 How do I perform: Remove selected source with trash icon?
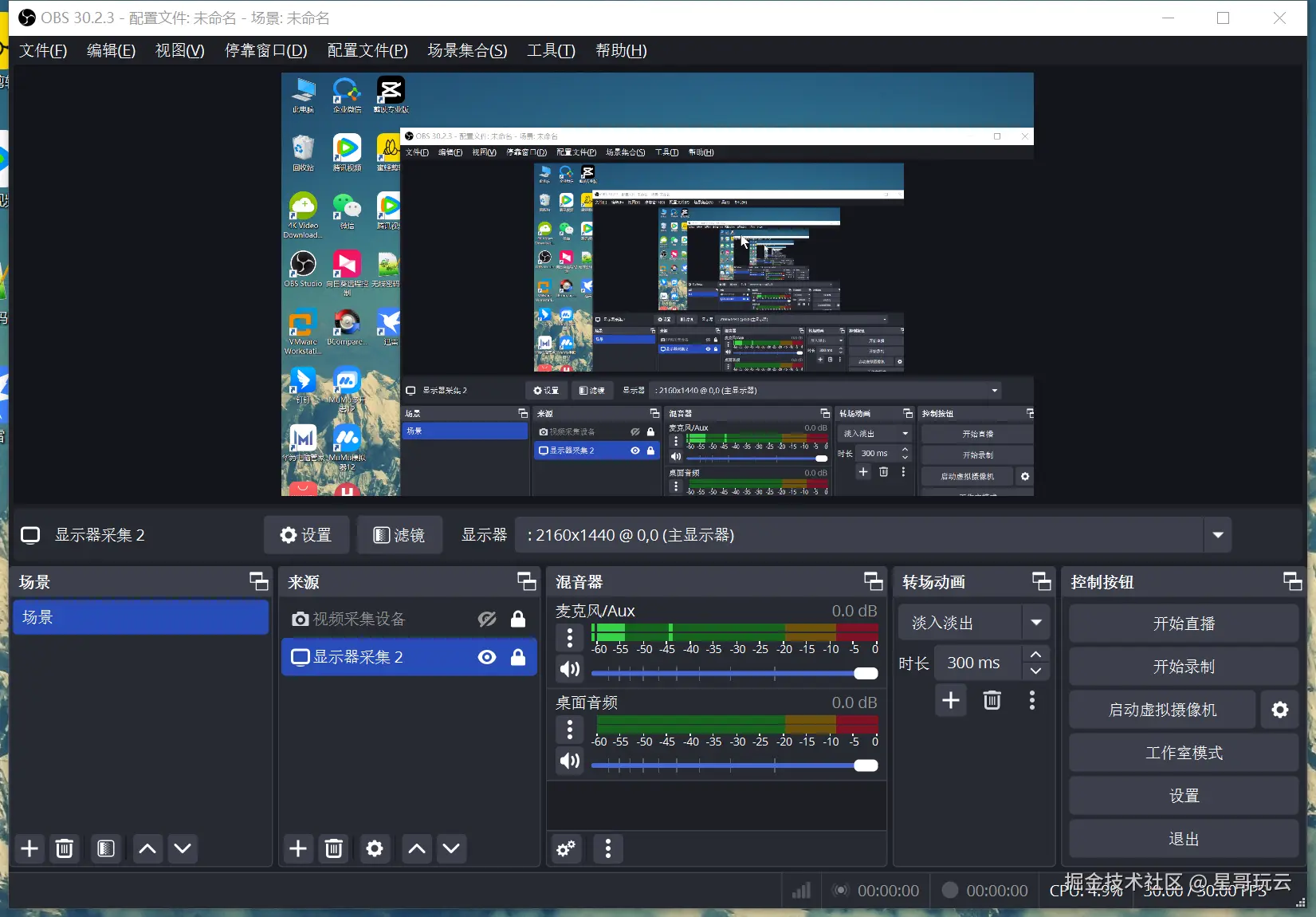coord(334,848)
